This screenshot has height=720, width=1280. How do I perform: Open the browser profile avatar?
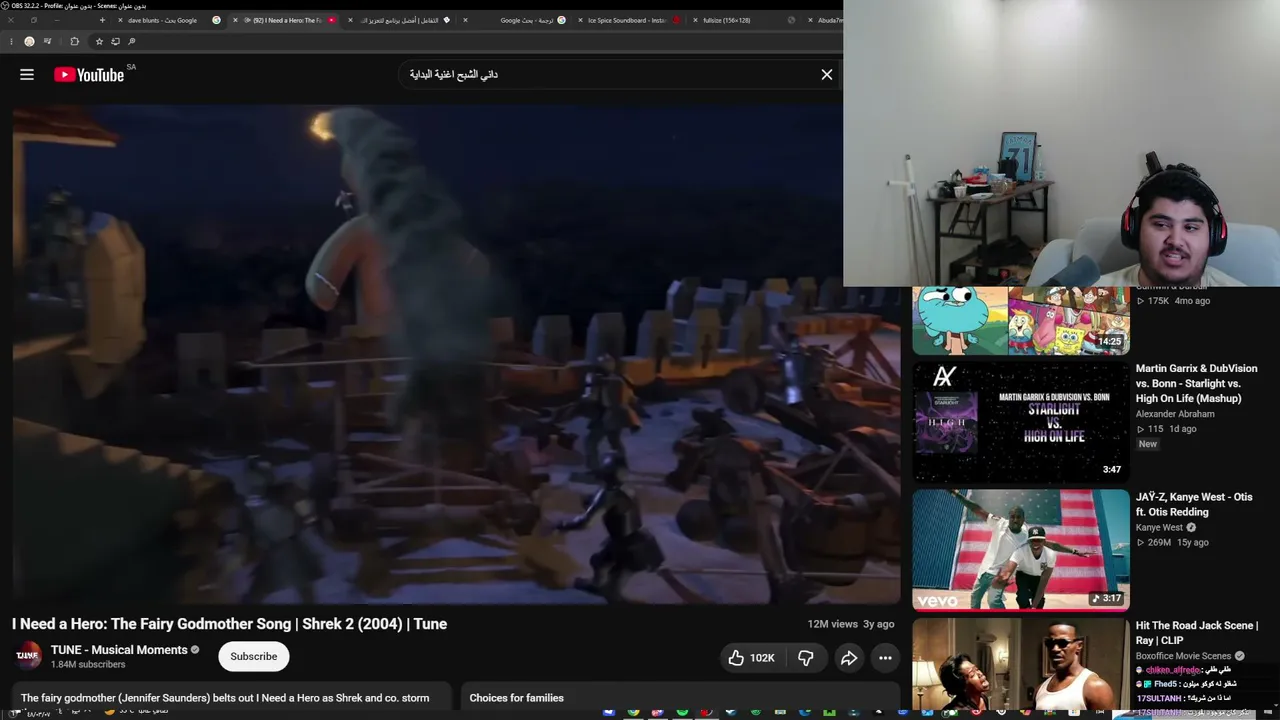[x=29, y=41]
